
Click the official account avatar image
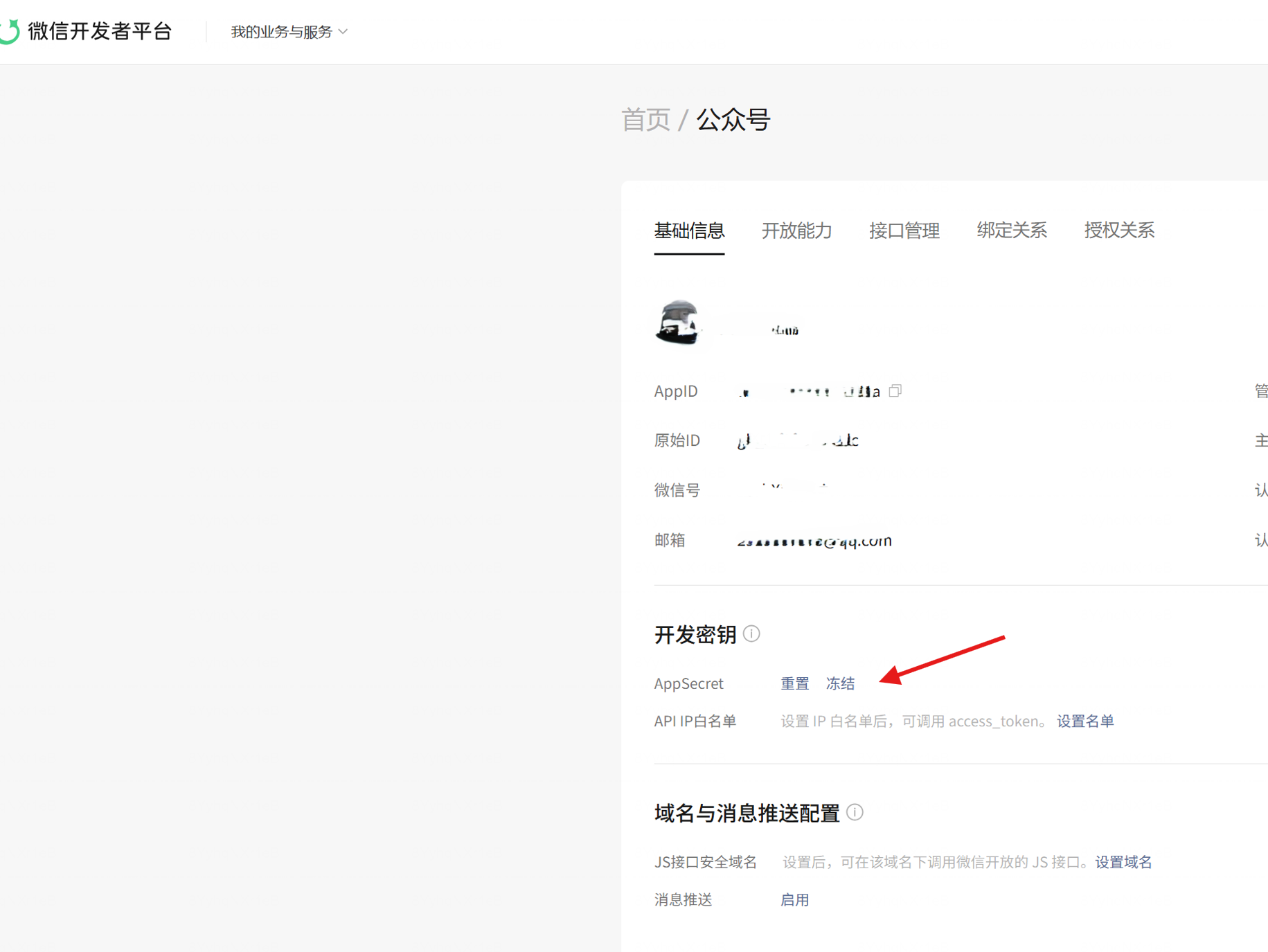tap(677, 323)
